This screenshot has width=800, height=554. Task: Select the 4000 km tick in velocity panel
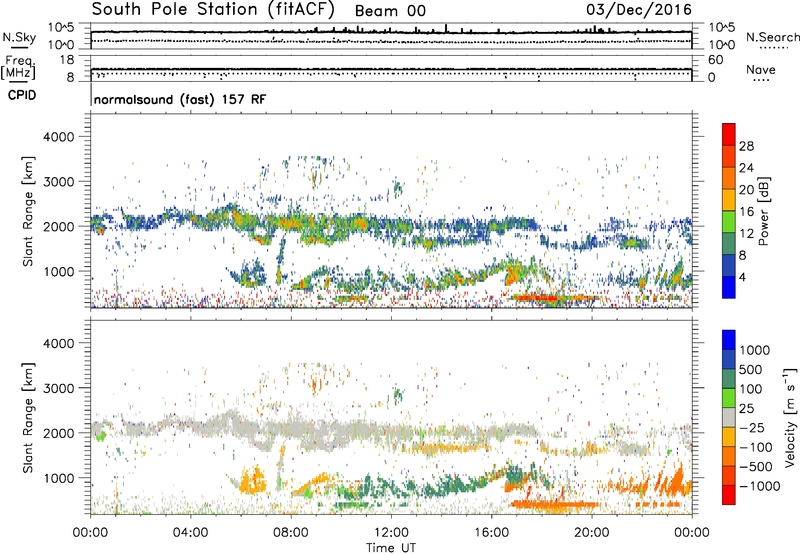(x=59, y=343)
